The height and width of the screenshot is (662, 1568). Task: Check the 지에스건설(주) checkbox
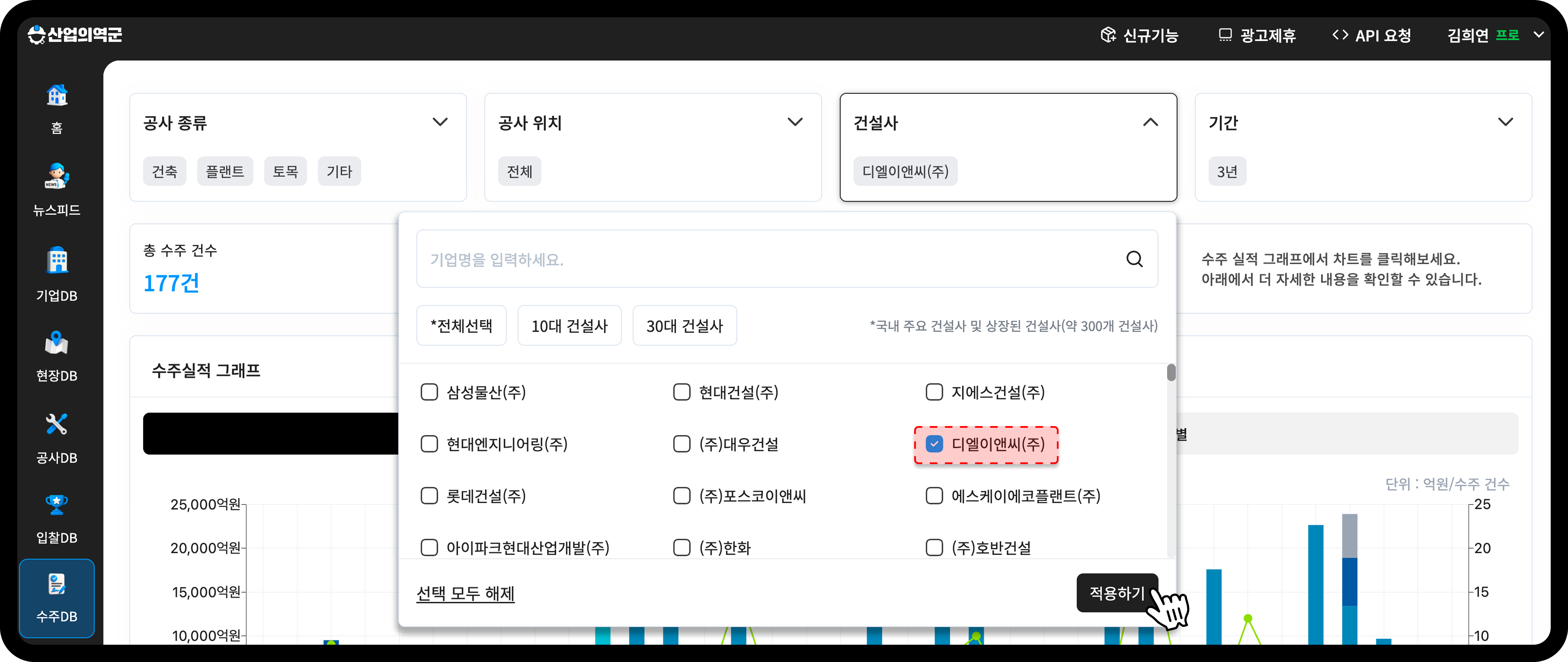(934, 392)
